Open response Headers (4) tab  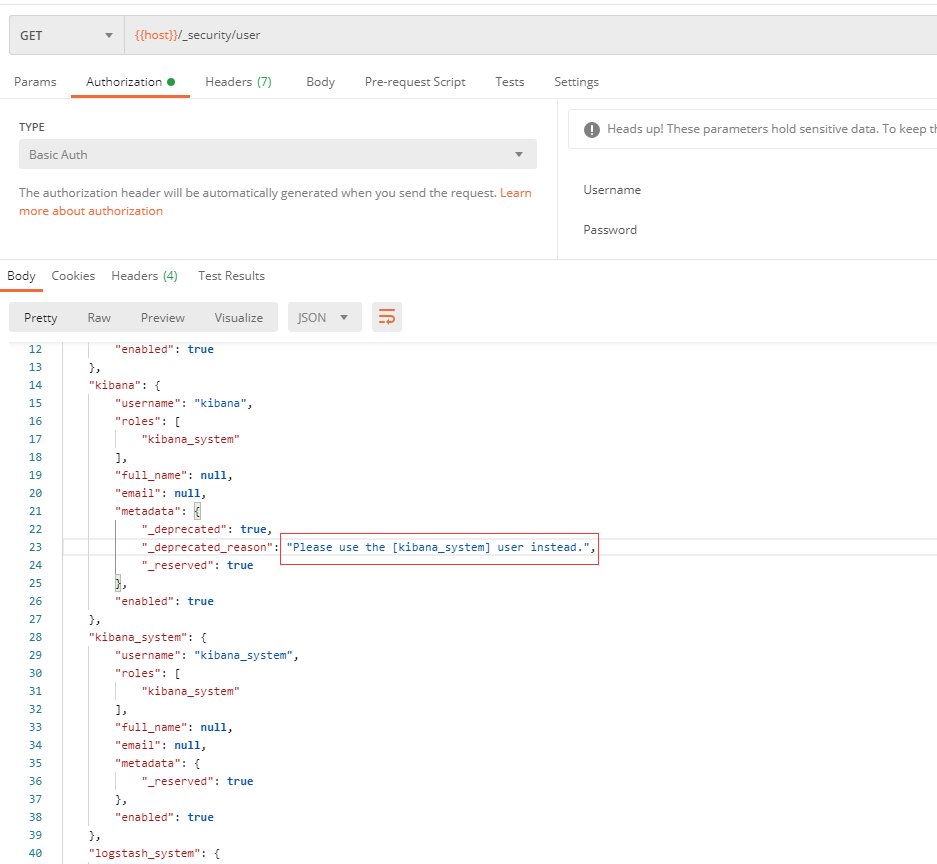145,276
